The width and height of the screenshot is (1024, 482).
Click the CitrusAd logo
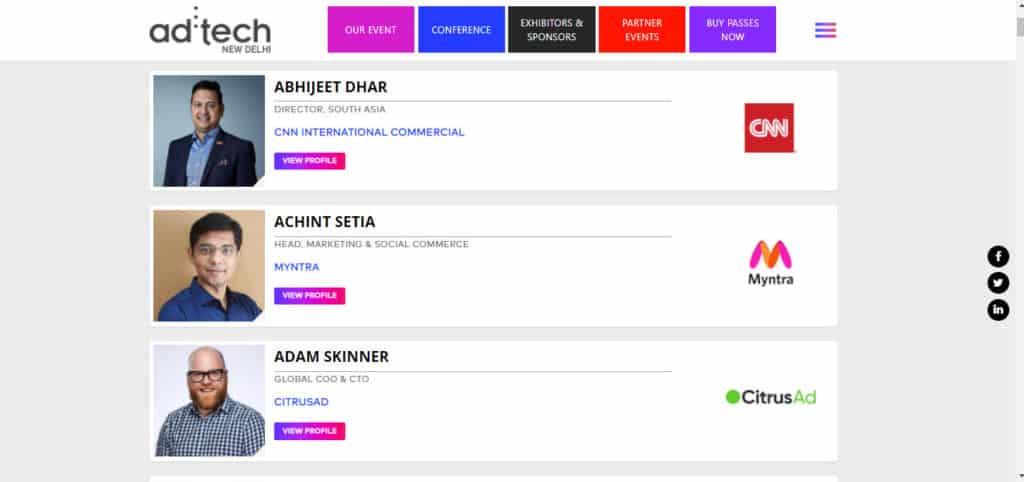pyautogui.click(x=771, y=396)
